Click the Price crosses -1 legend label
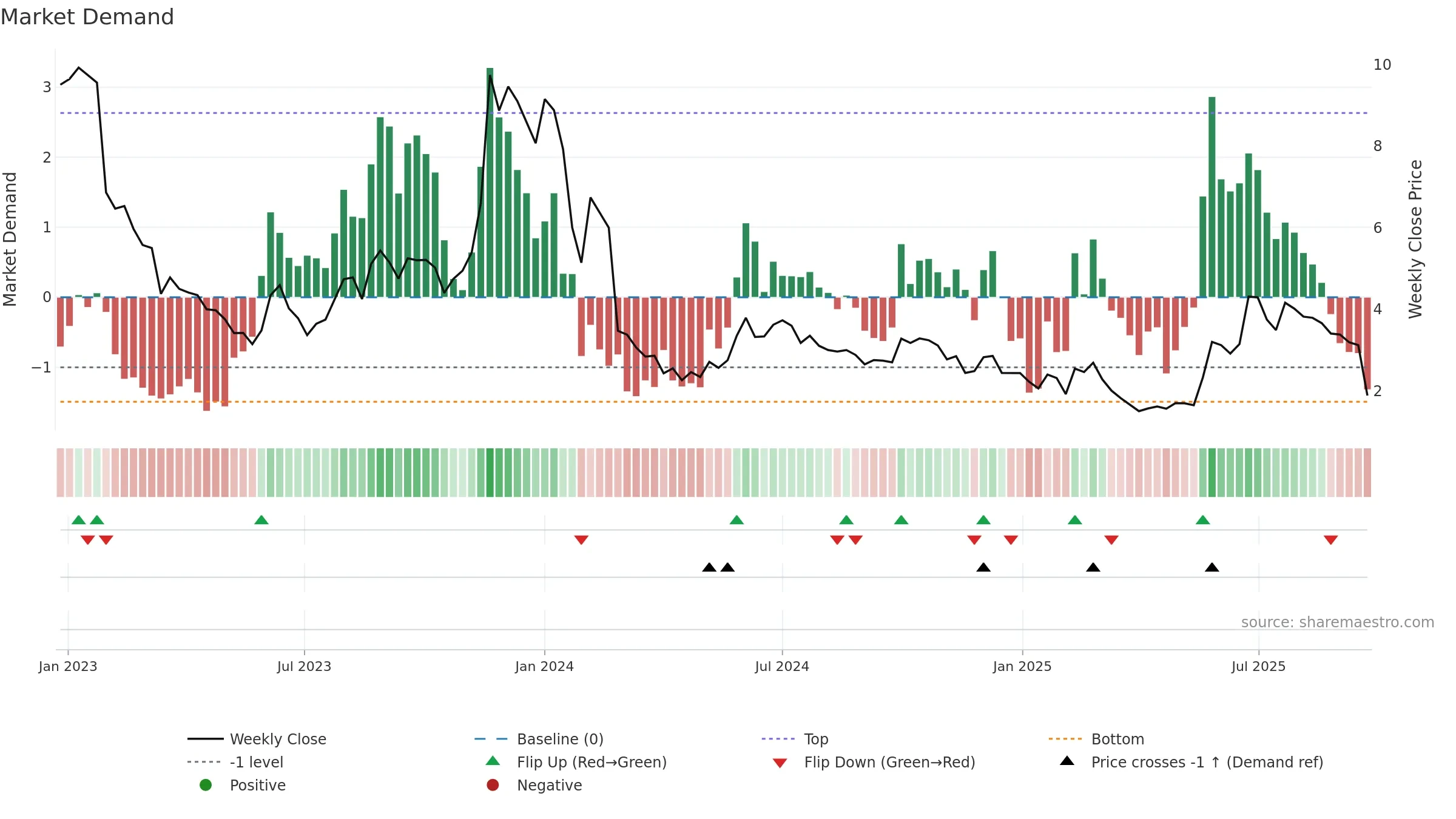Screen dimensions: 1456x819 point(1207,762)
